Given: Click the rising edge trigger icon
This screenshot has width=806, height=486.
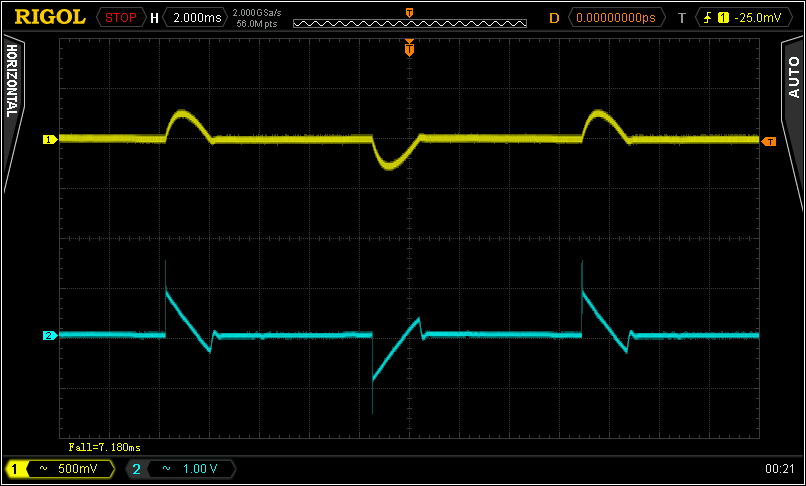Looking at the screenshot, I should [x=708, y=18].
